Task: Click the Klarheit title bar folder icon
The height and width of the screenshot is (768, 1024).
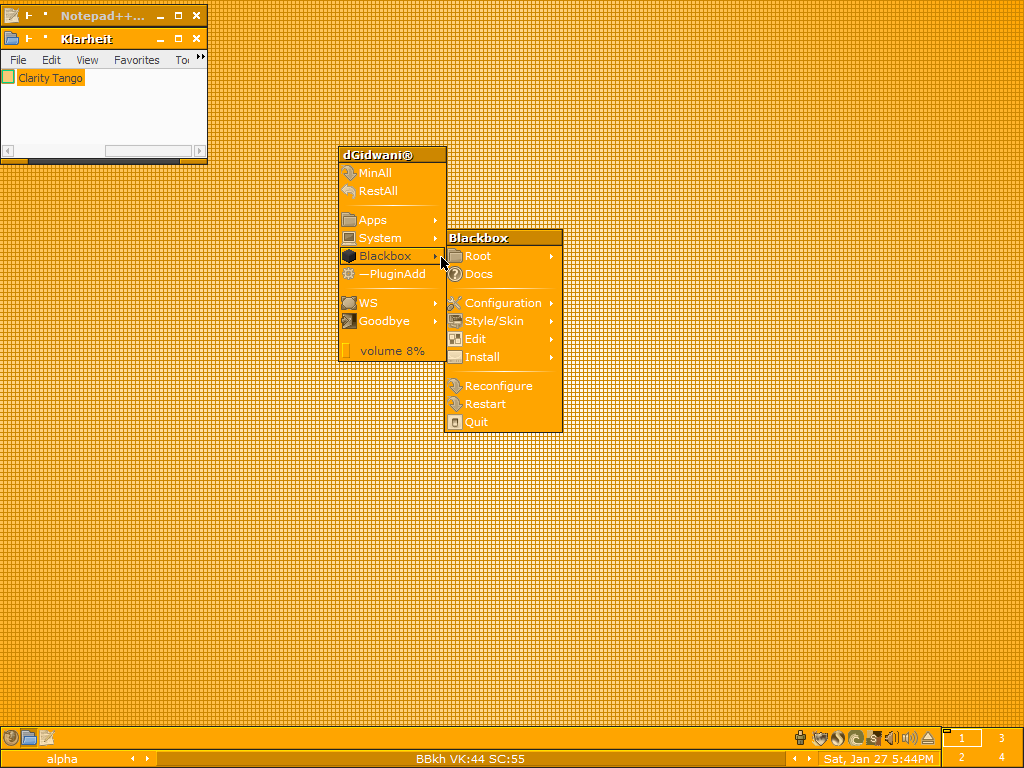Action: coord(11,39)
